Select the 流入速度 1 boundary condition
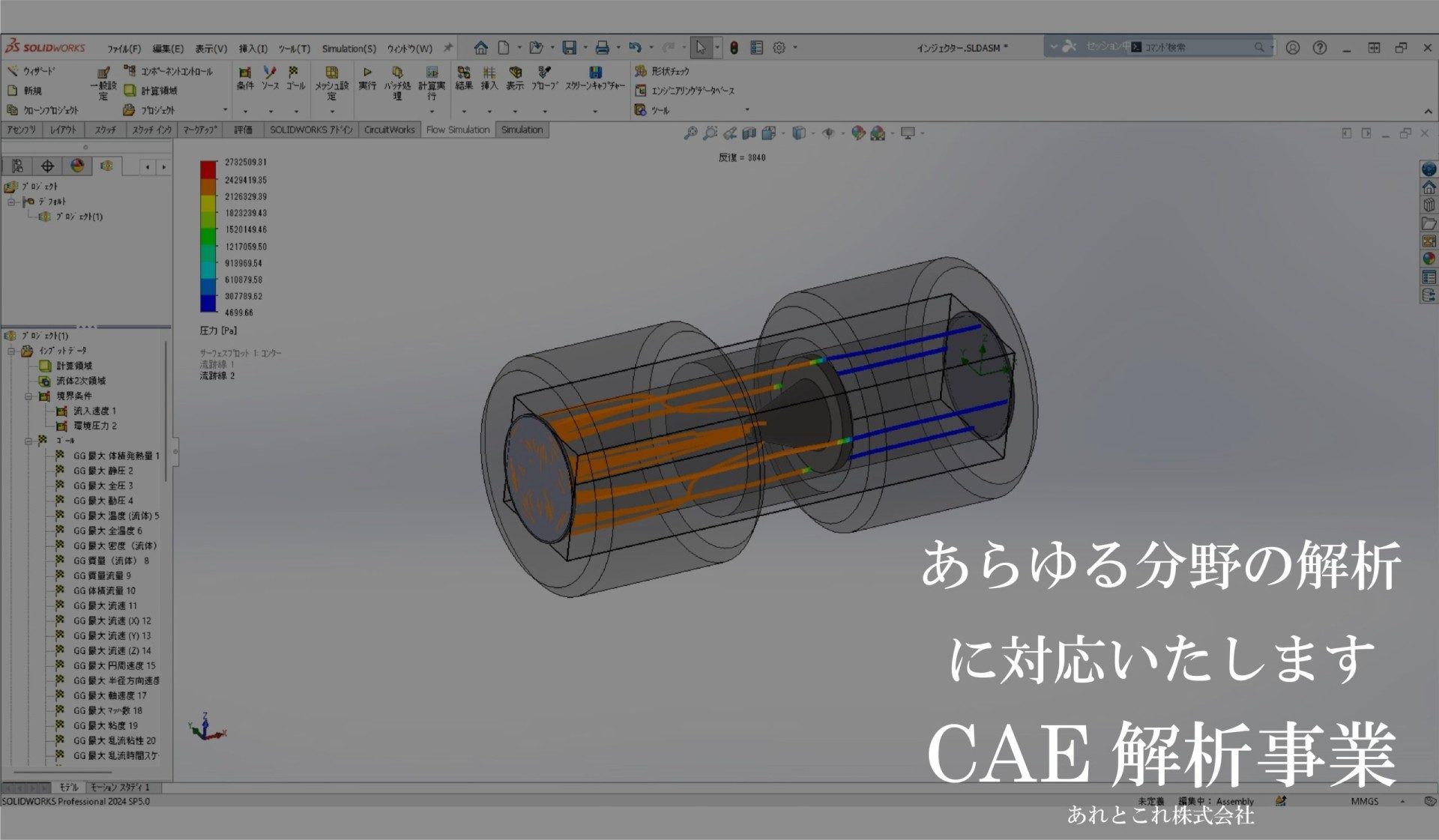The height and width of the screenshot is (840, 1439). pos(86,411)
